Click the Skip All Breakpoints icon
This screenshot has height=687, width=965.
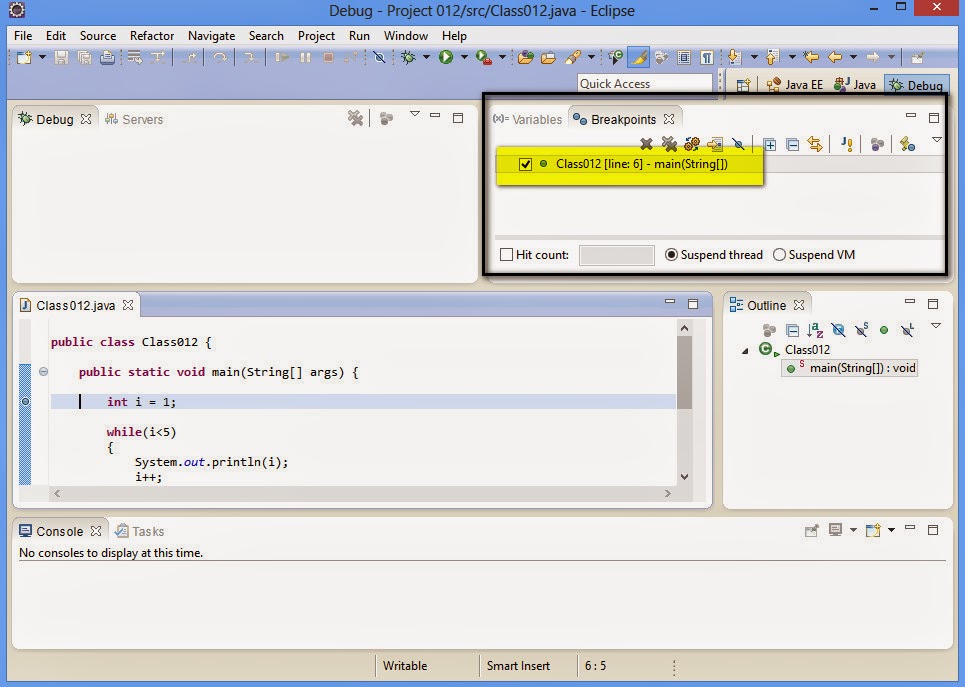pos(739,144)
